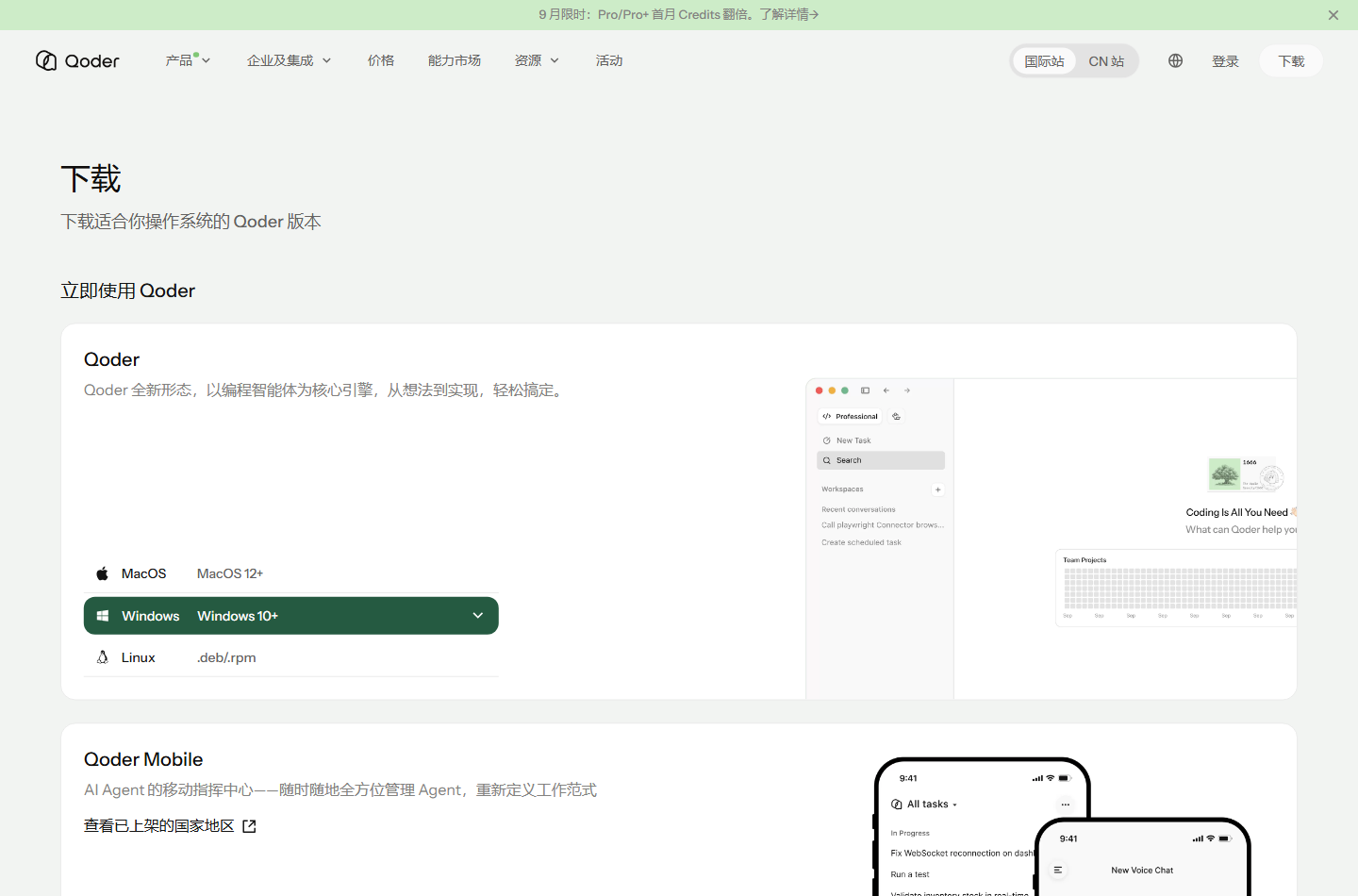Click the sidebar panel icon in app preview
1358x896 pixels.
tap(865, 390)
